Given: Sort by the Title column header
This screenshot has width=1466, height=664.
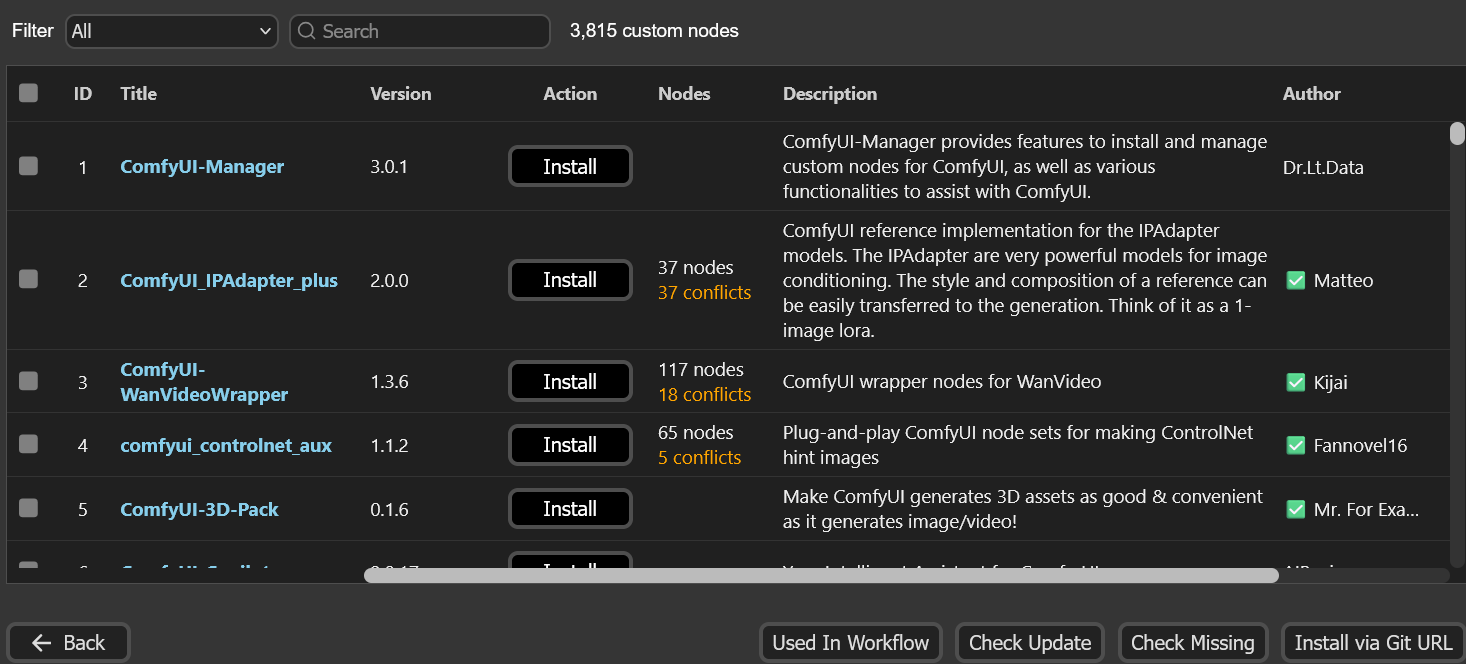Looking at the screenshot, I should [139, 94].
